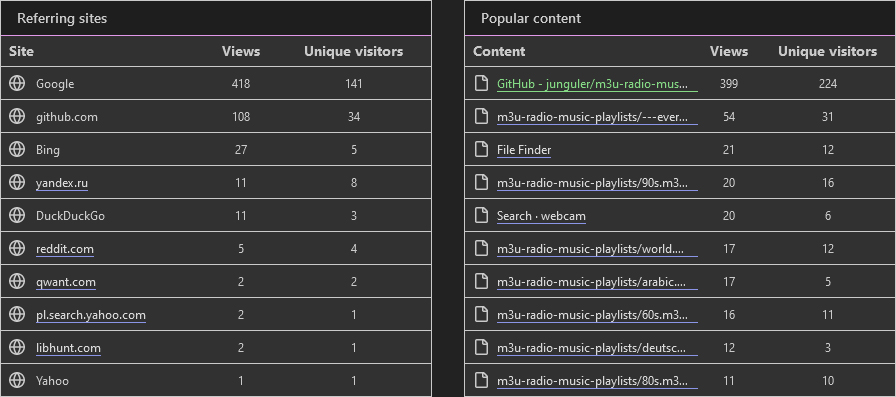Open the reddit.com referrer link
896x397 pixels.
(65, 249)
